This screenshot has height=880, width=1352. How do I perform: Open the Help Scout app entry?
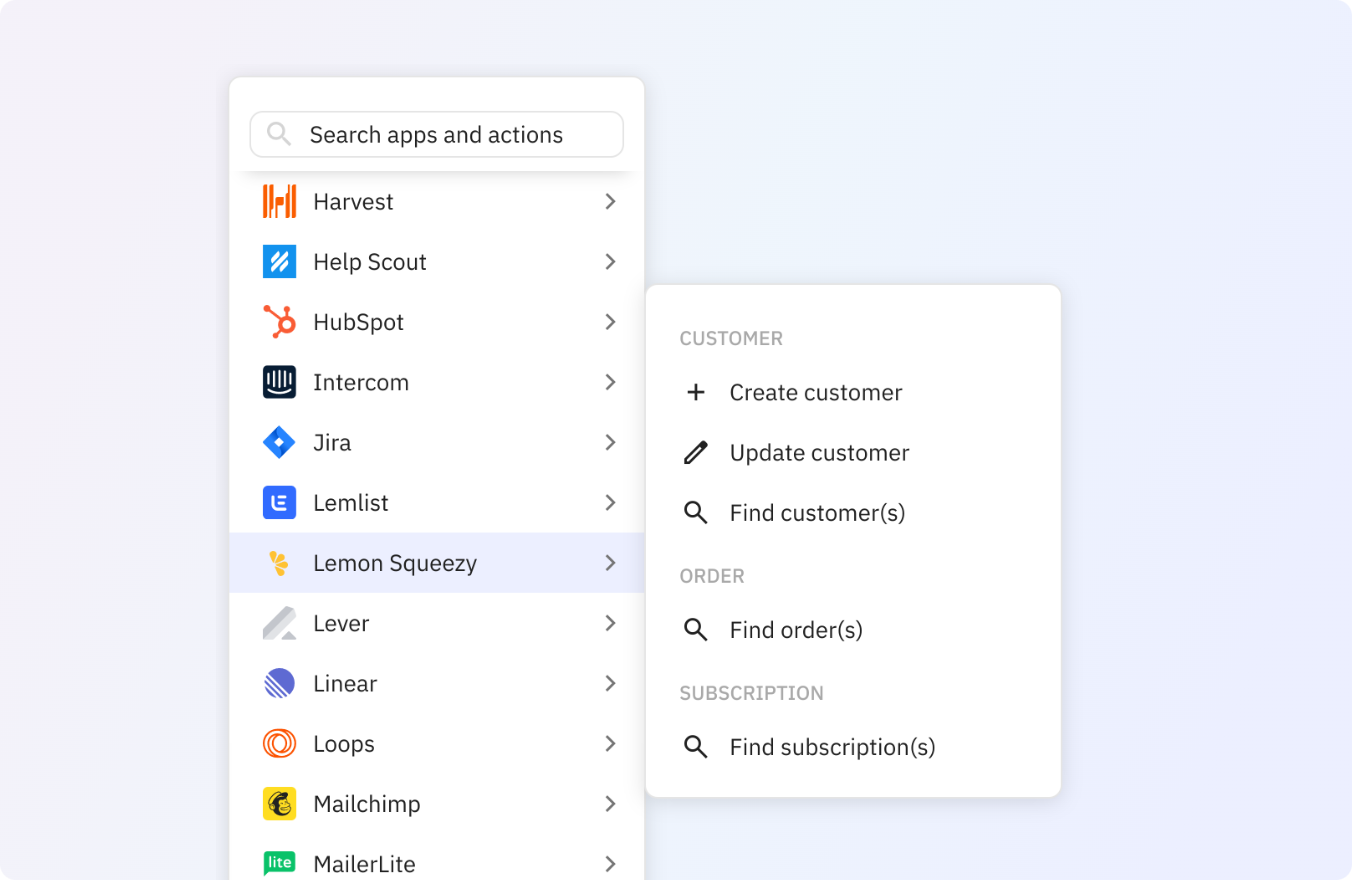tap(437, 262)
